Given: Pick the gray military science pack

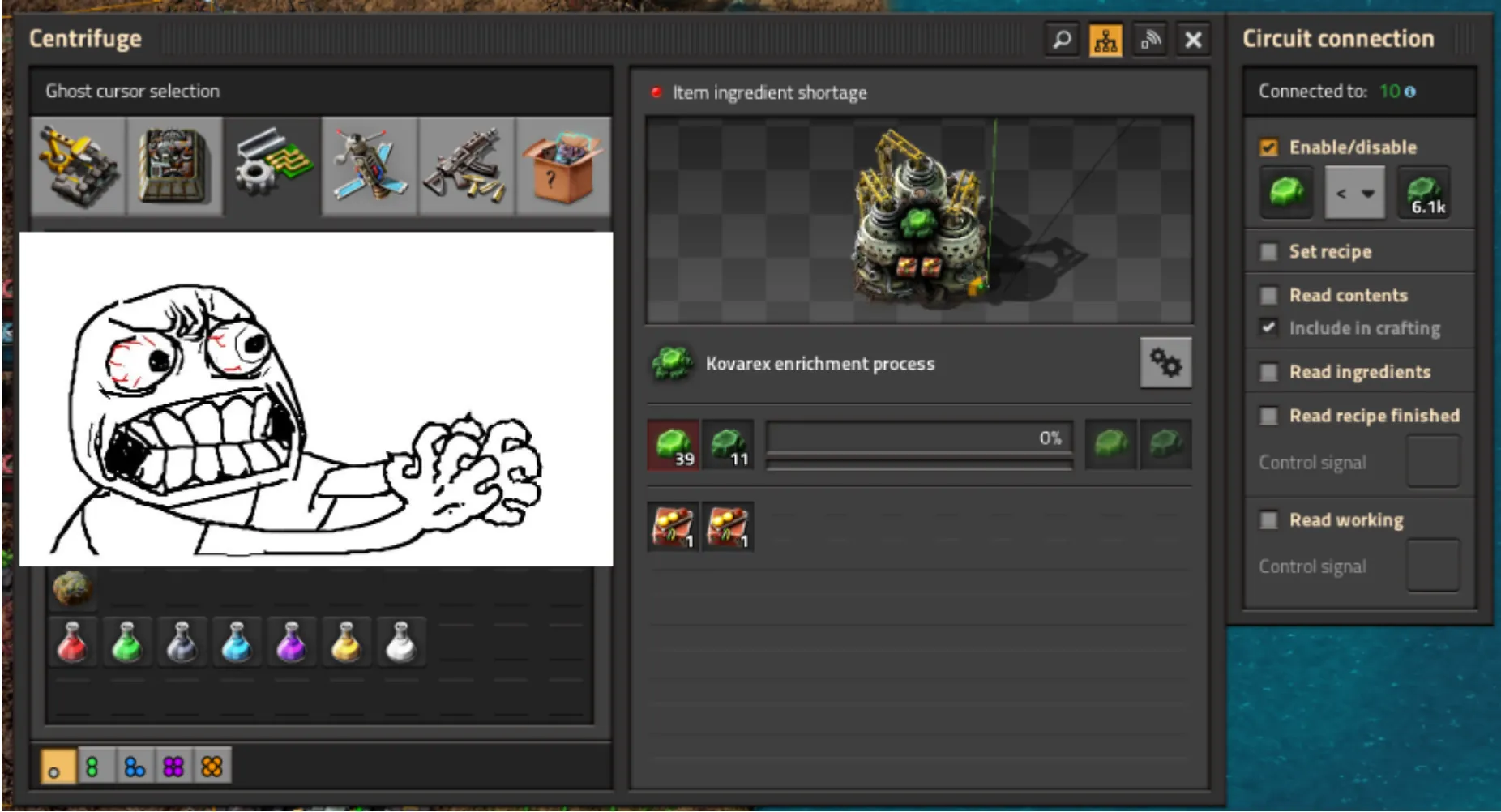Looking at the screenshot, I should [182, 641].
